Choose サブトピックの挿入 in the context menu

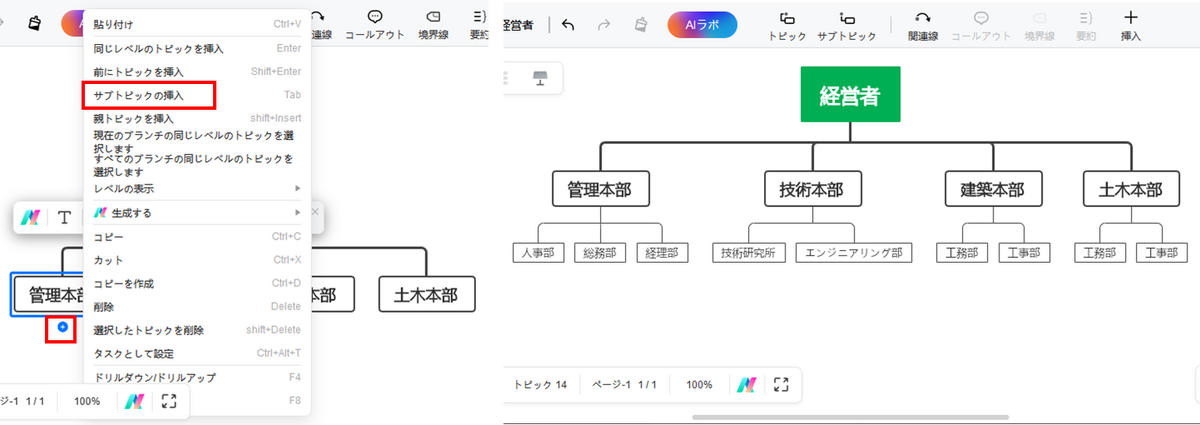[197, 95]
